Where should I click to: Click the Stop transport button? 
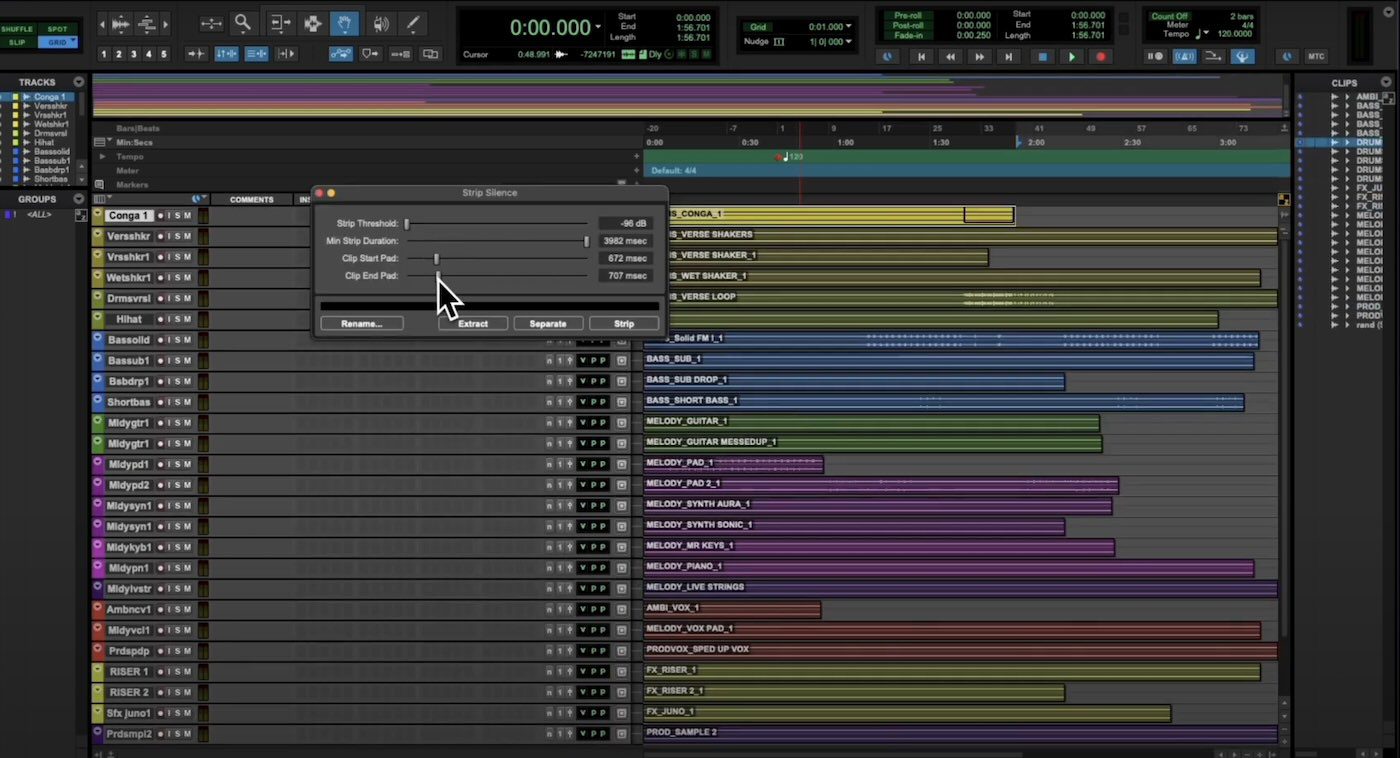point(1042,57)
